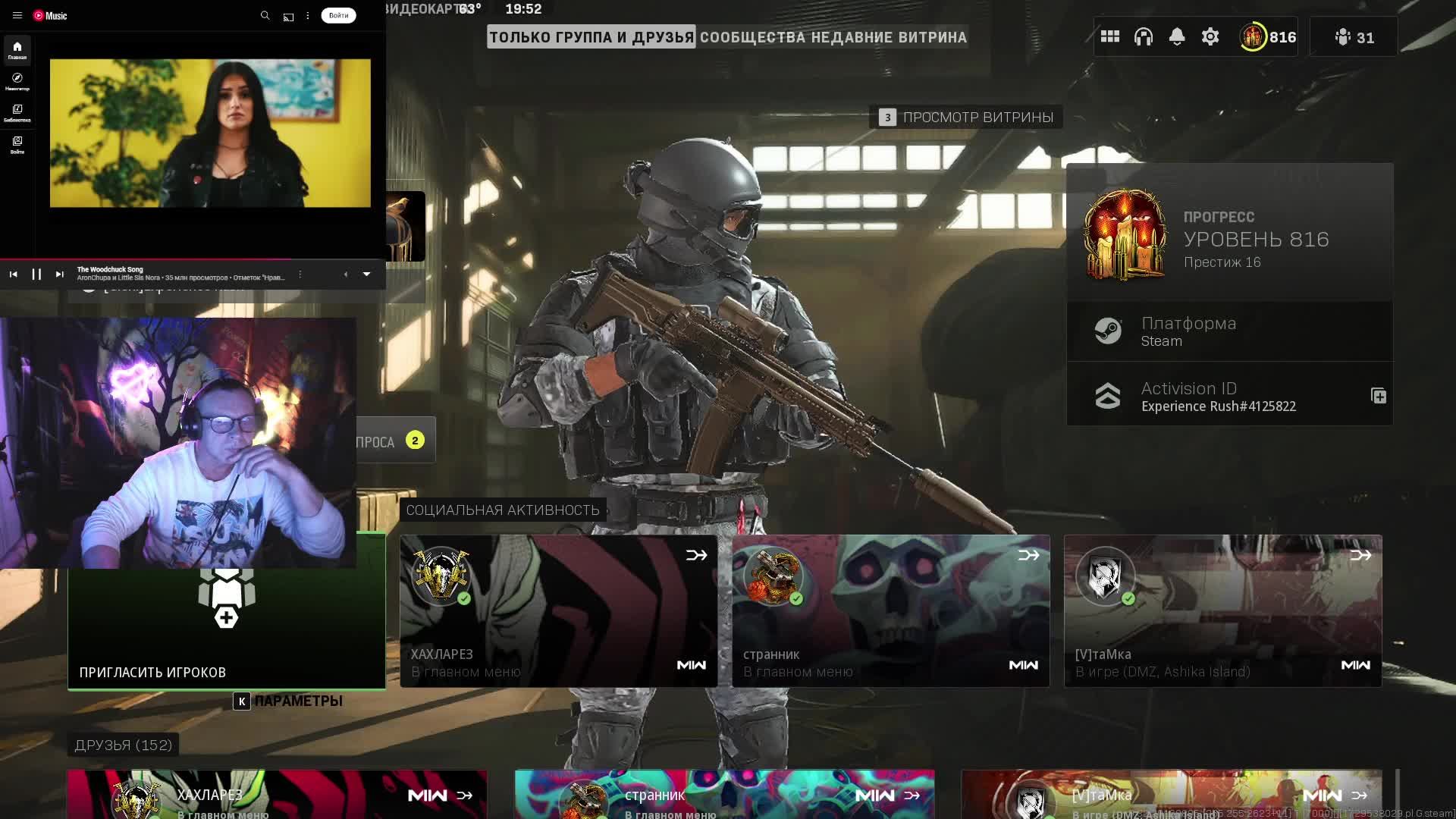Click Experience Rush#4125822 text
This screenshot has height=819, width=1456.
[x=1219, y=406]
